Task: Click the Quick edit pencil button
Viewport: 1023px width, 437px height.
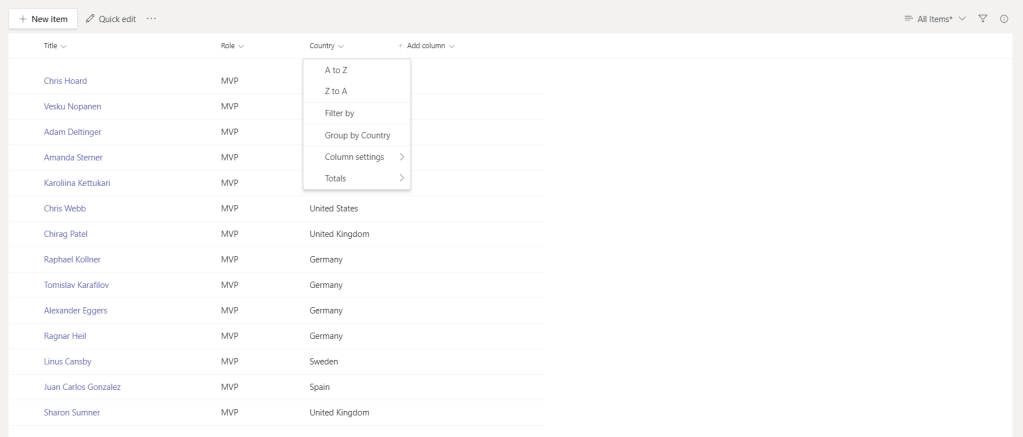Action: point(110,19)
